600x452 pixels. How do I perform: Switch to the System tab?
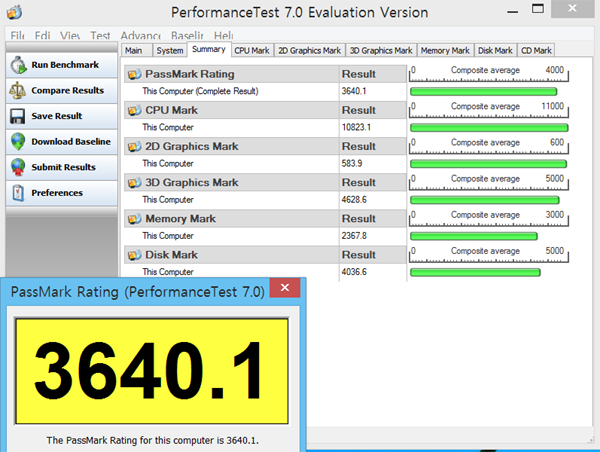coord(170,51)
